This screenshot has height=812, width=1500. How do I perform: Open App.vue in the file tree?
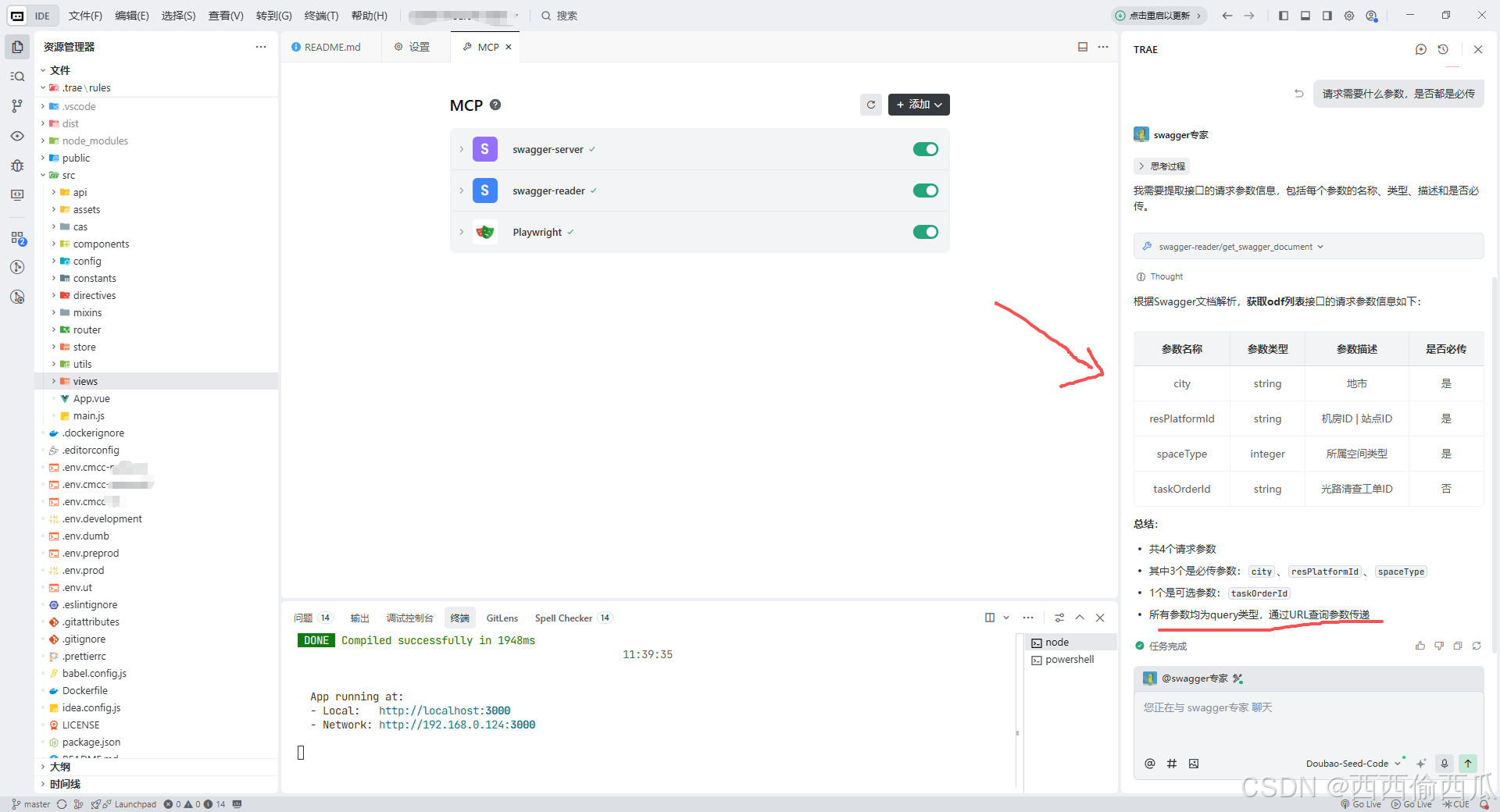91,398
